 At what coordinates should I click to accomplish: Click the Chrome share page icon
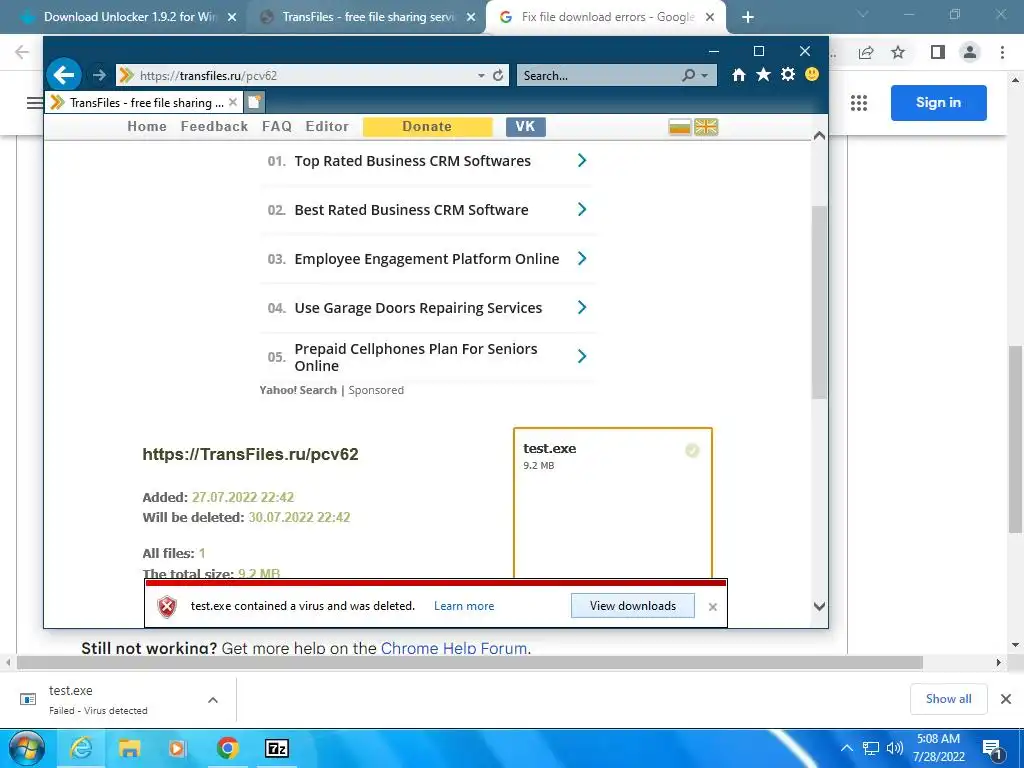click(x=866, y=52)
